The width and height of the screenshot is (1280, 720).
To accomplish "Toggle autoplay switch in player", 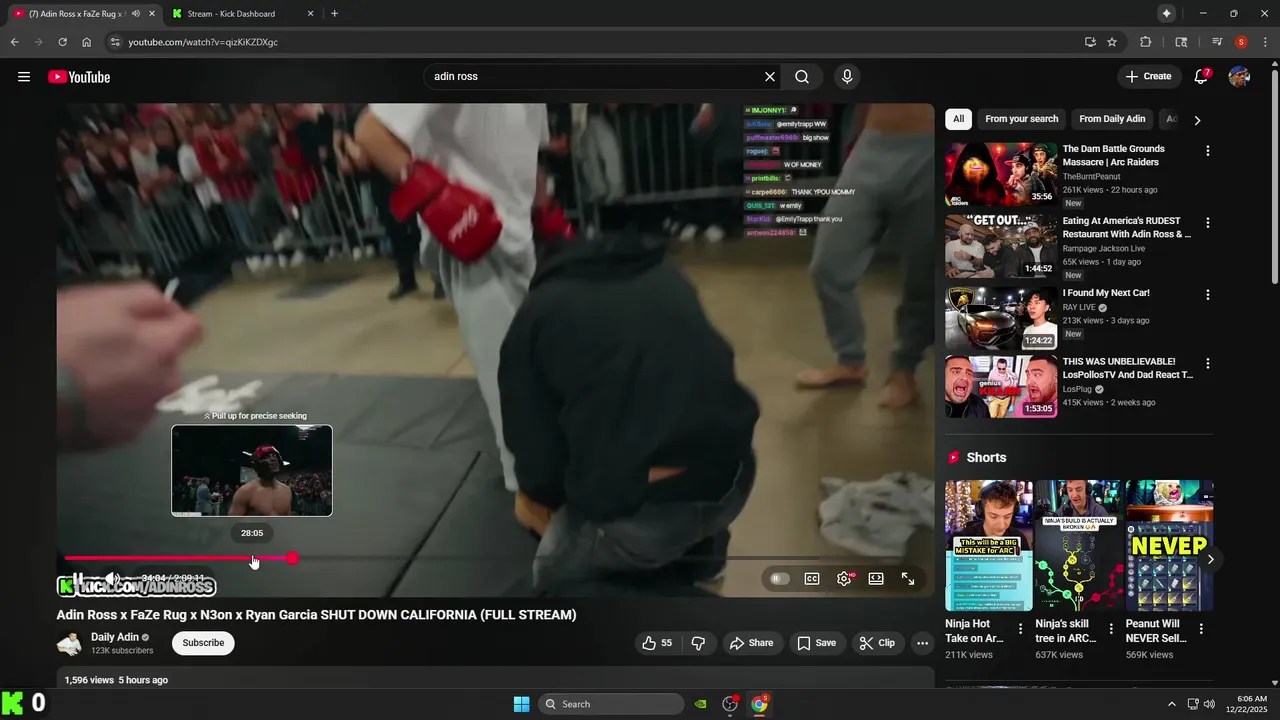I will 780,579.
